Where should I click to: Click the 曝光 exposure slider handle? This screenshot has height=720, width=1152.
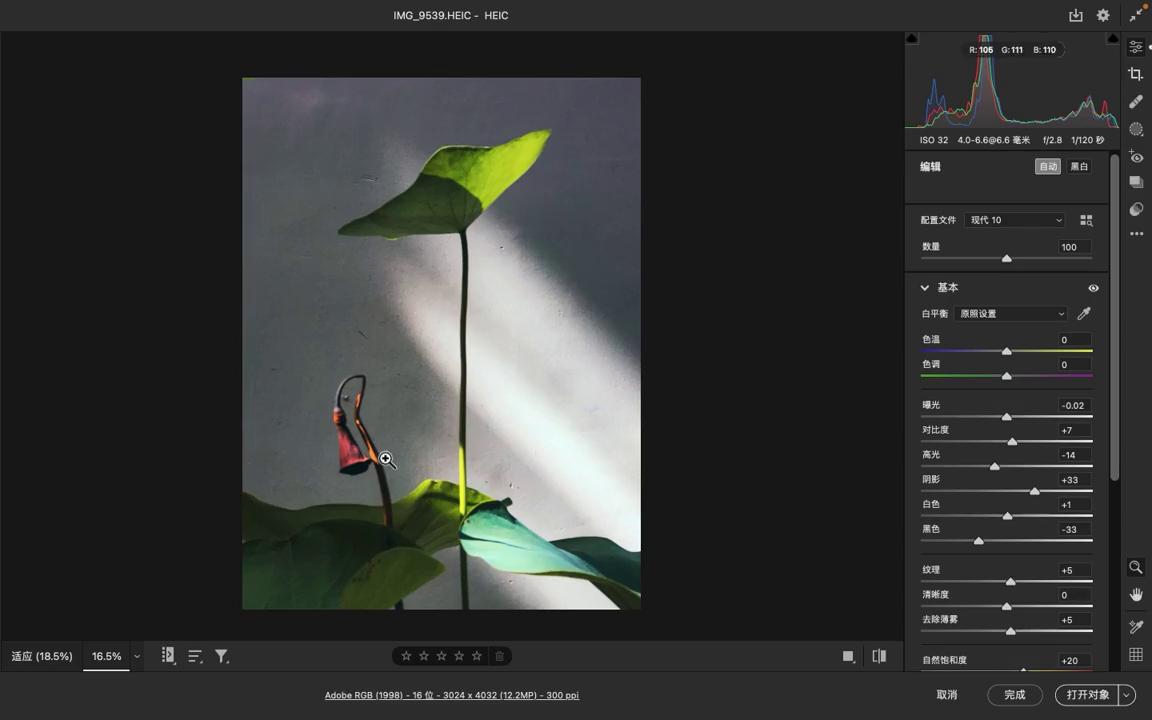coord(1007,417)
